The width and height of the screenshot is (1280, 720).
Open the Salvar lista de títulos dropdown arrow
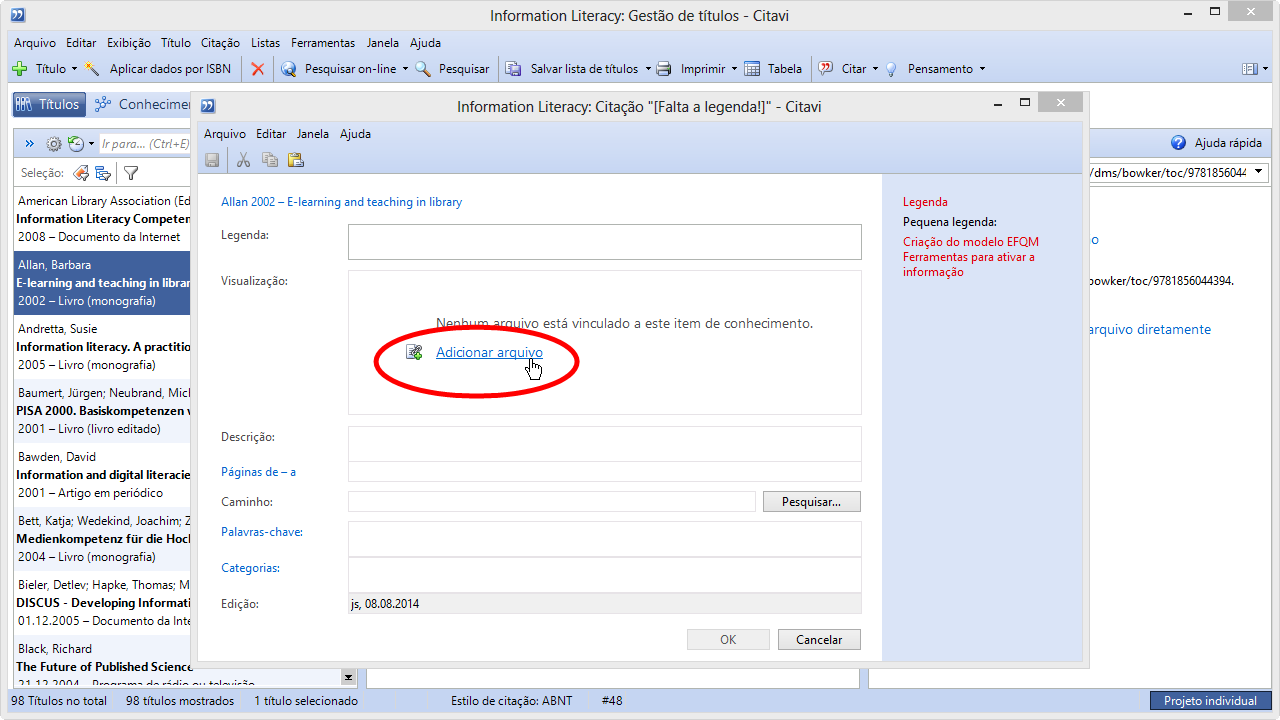tap(647, 69)
